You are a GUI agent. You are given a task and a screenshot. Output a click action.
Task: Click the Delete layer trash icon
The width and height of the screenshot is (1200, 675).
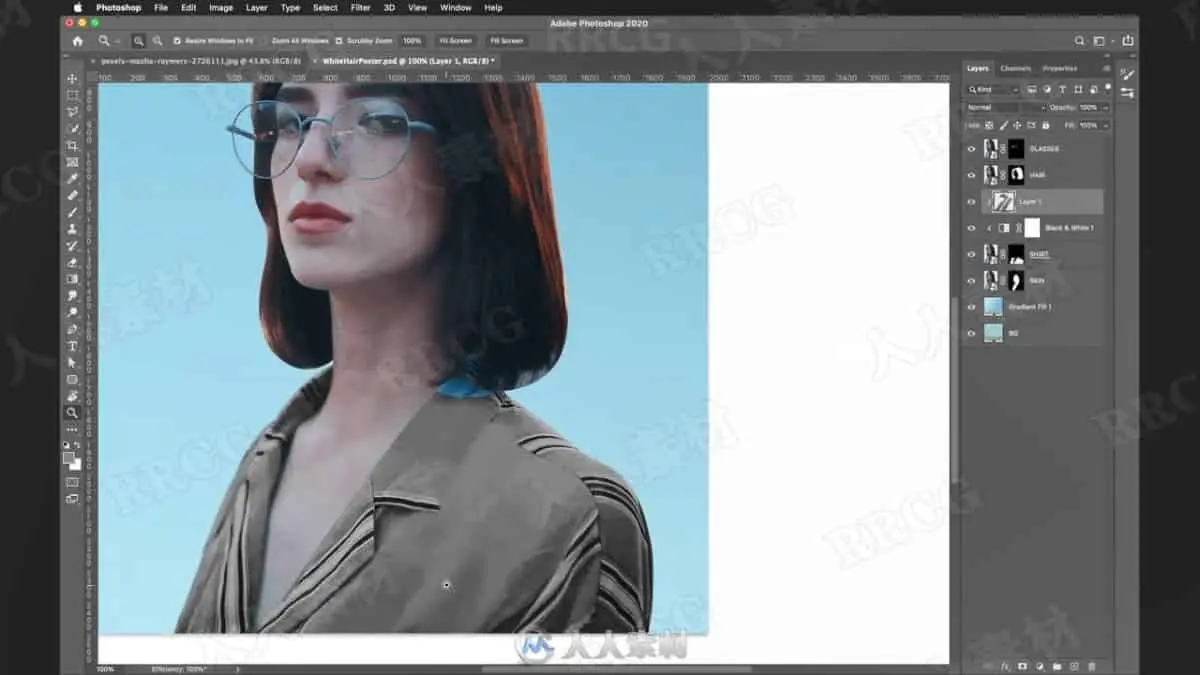click(1091, 666)
